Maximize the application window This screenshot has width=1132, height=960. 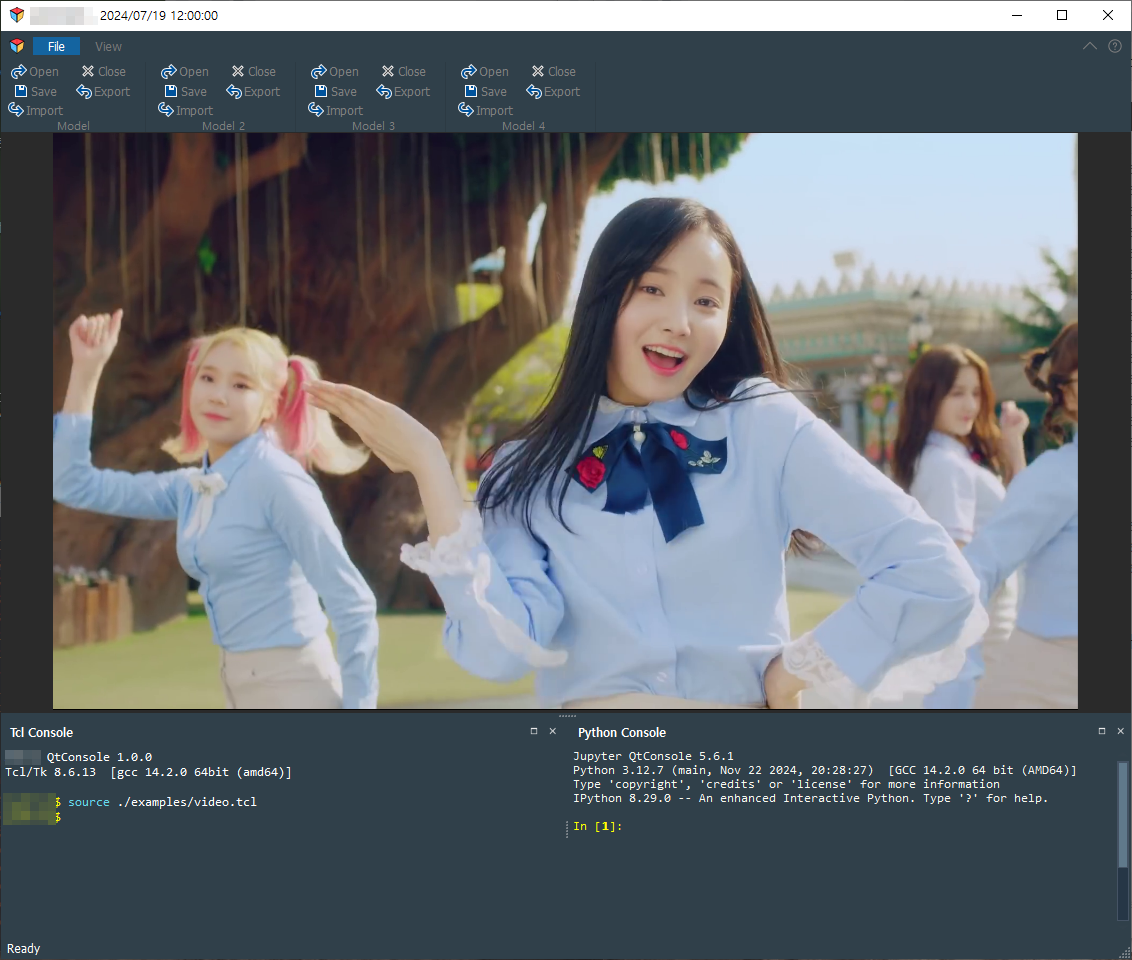(x=1062, y=15)
